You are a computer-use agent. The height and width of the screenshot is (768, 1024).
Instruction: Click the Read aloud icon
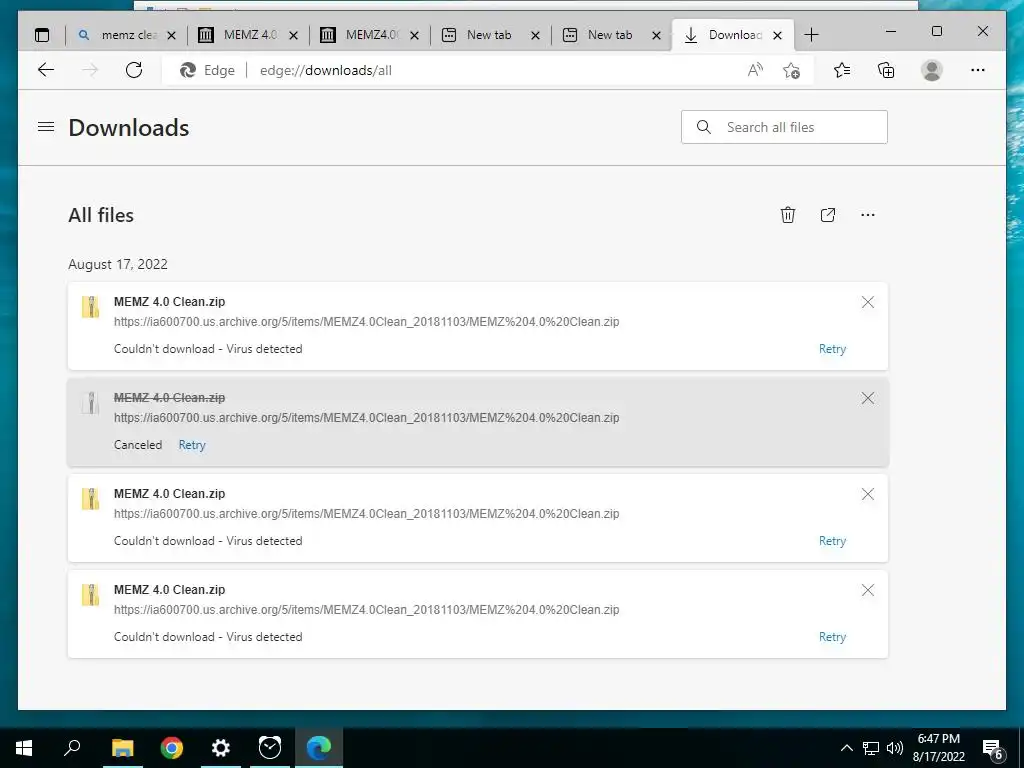(755, 70)
